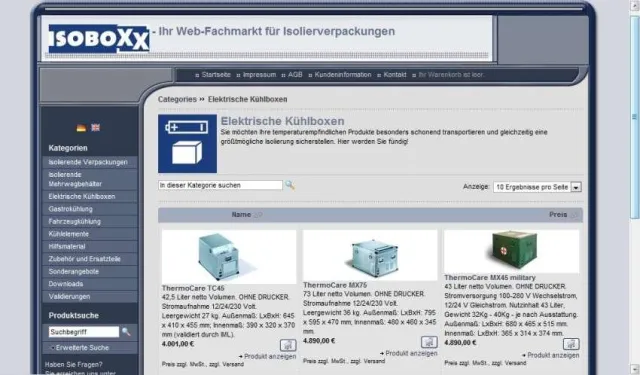Focus the Suchbegriff search field
640x375 pixels.
click(x=84, y=332)
